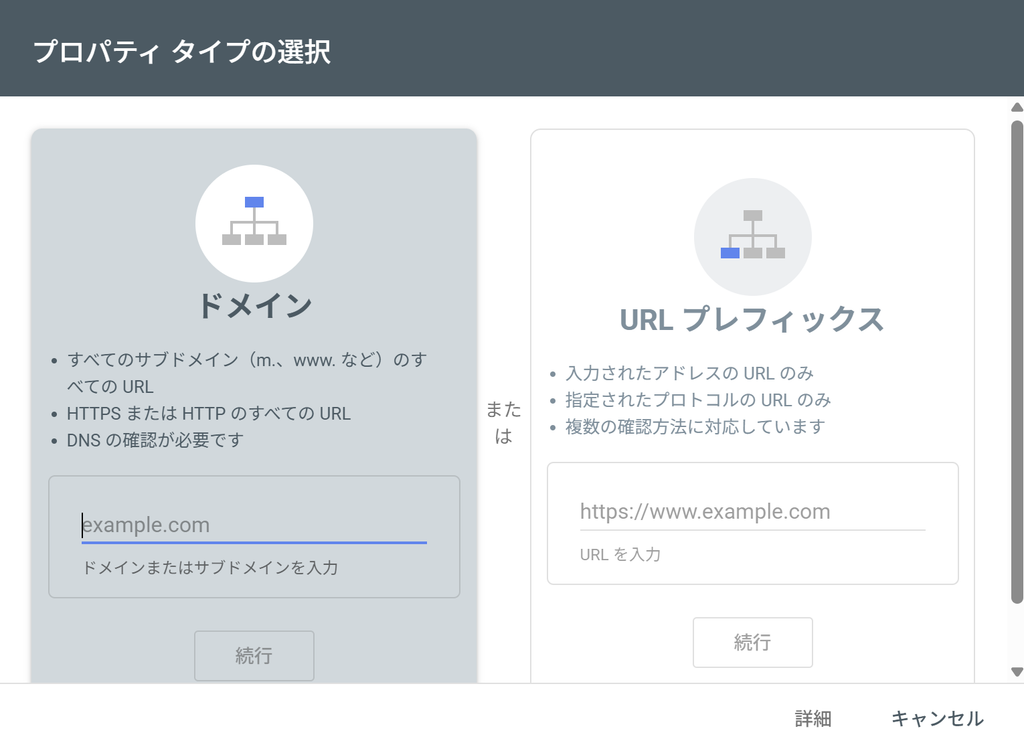This screenshot has width=1024, height=751.
Task: Click the URL プレフィックス sitemap icon
Action: pos(752,236)
